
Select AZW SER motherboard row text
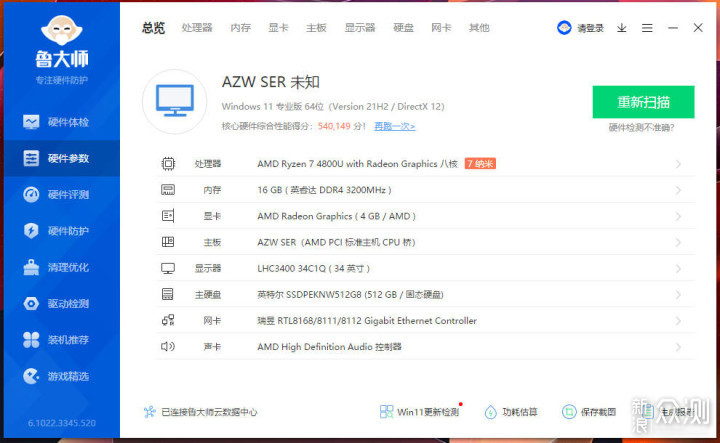tap(336, 242)
